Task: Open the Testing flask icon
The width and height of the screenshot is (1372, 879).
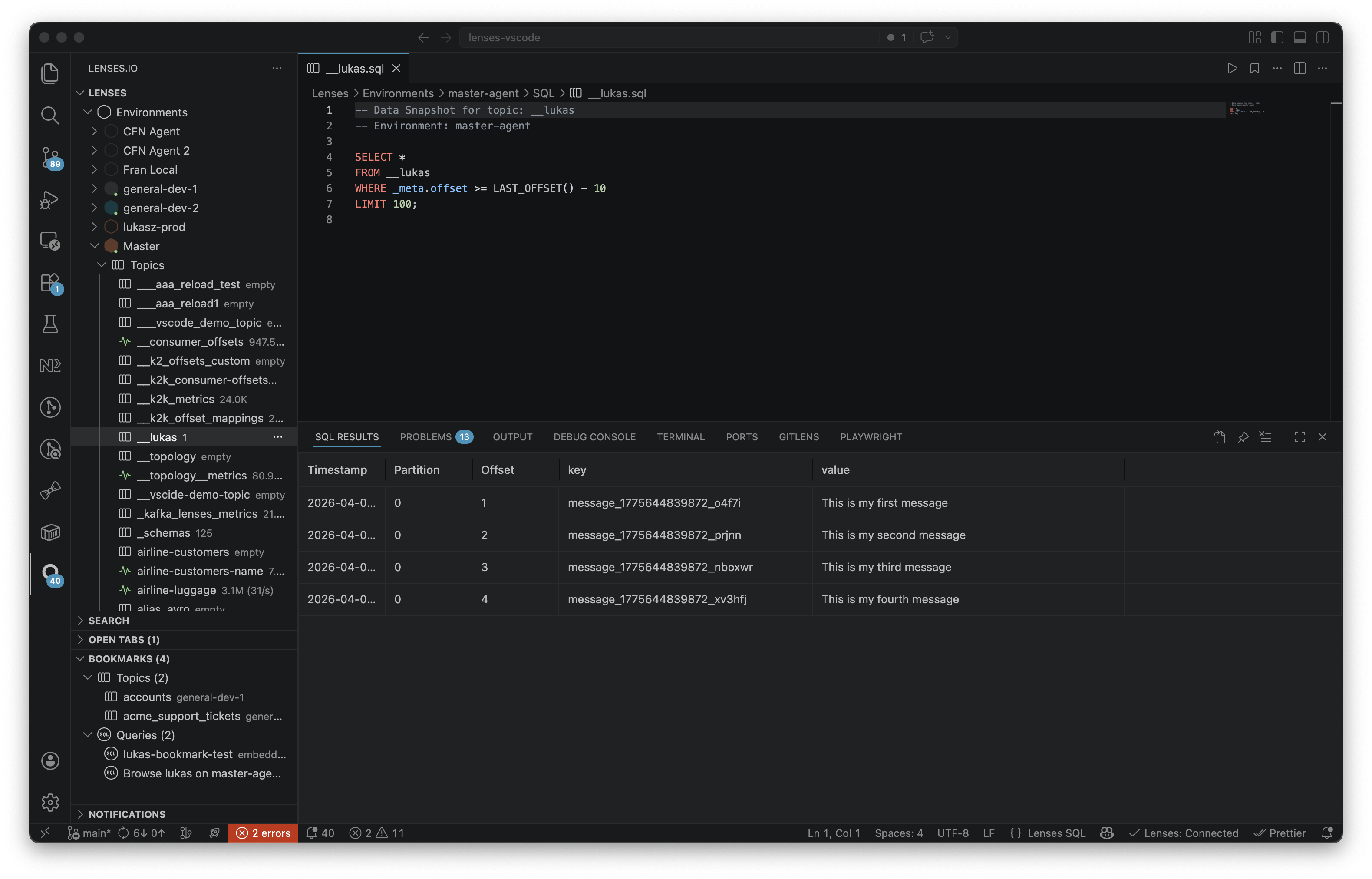Action: click(x=50, y=324)
